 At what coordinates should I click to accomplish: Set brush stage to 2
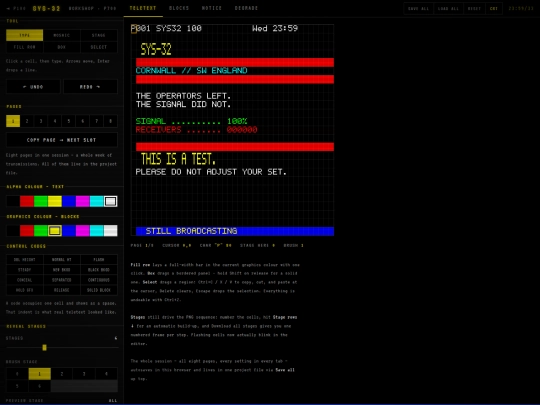tap(62, 374)
